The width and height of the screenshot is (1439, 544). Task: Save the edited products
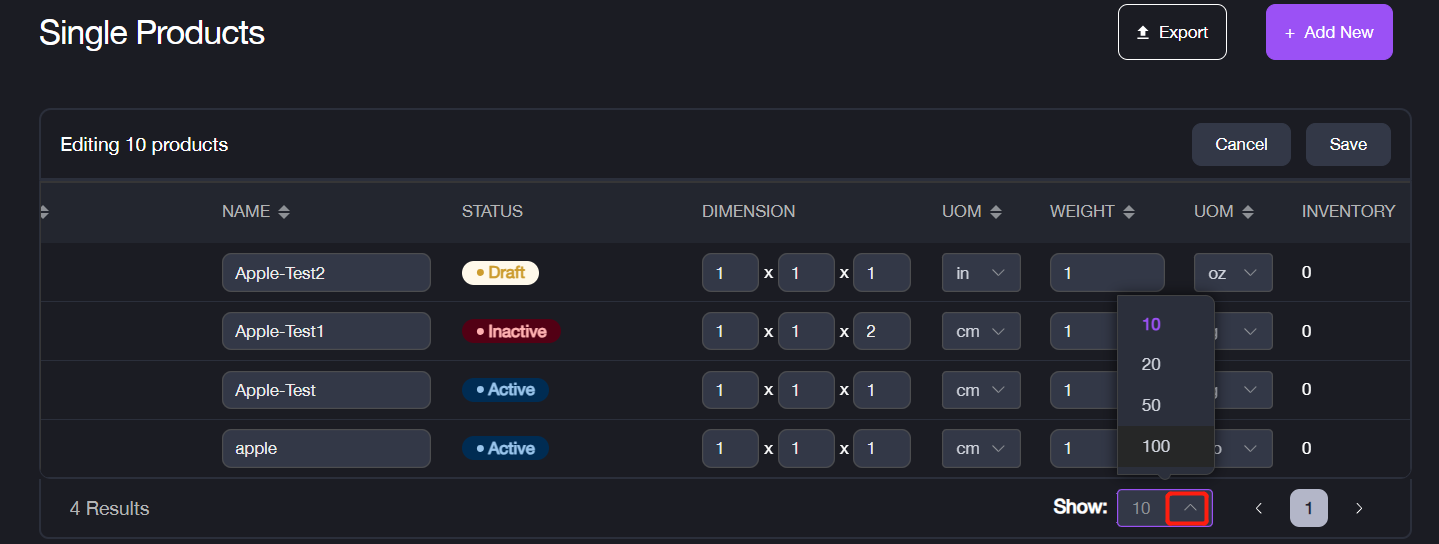tap(1347, 145)
